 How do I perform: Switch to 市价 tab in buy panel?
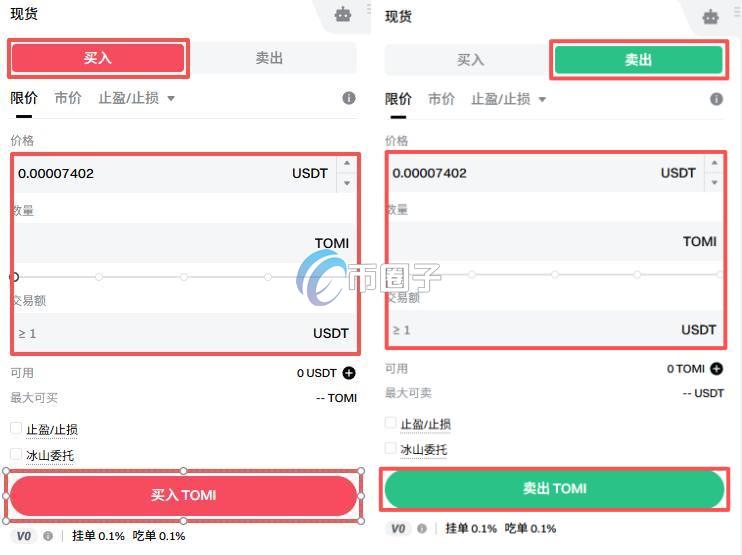68,98
